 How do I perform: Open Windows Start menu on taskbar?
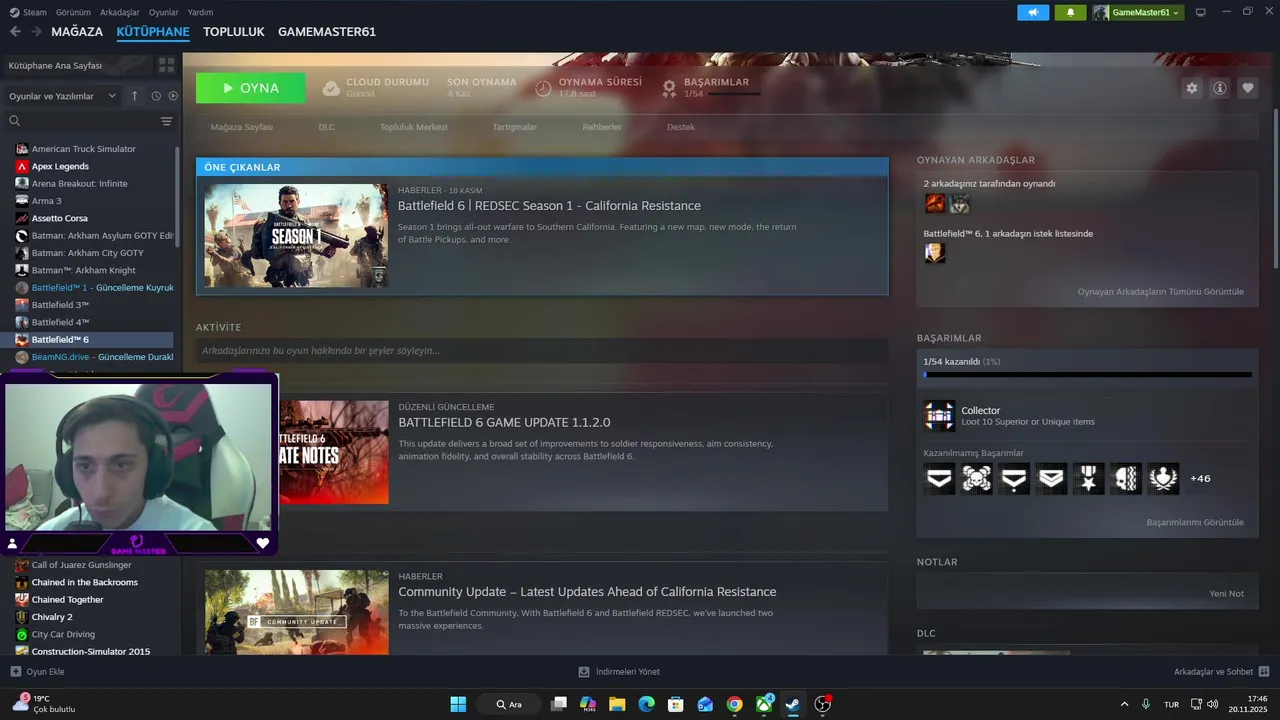[458, 704]
